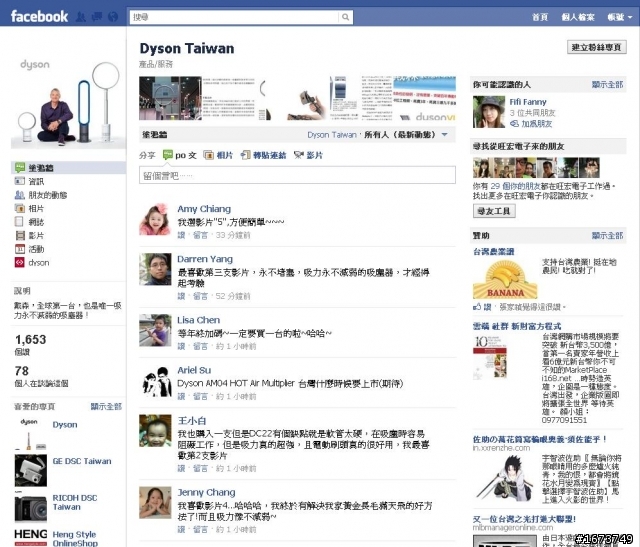Go to 個人檔案 profile
The width and height of the screenshot is (640, 547).
tap(578, 17)
